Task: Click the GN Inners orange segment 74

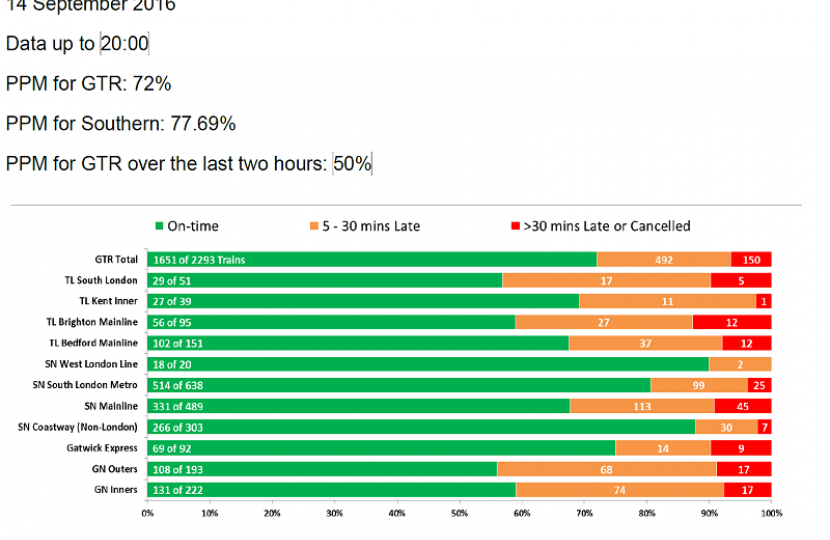Action: point(619,490)
